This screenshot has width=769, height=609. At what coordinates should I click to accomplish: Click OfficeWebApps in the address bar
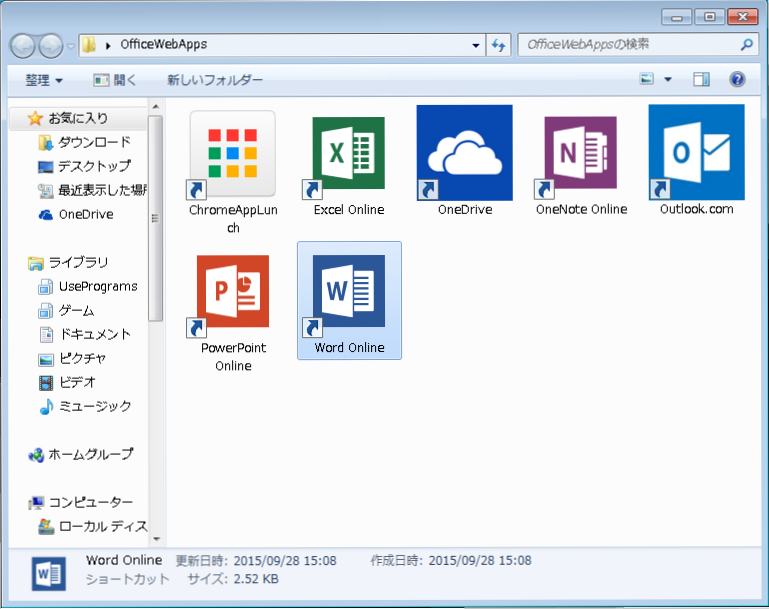[164, 45]
